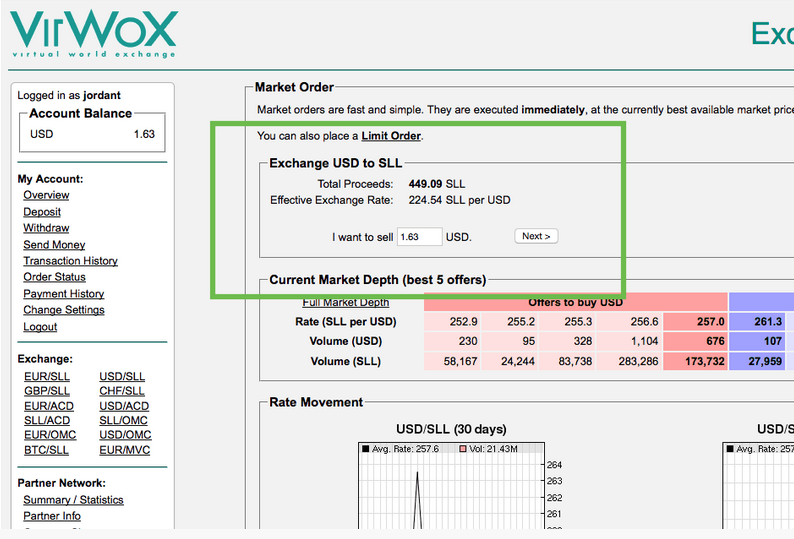794x539 pixels.
Task: Open the Partner Info link
Action: 52,516
